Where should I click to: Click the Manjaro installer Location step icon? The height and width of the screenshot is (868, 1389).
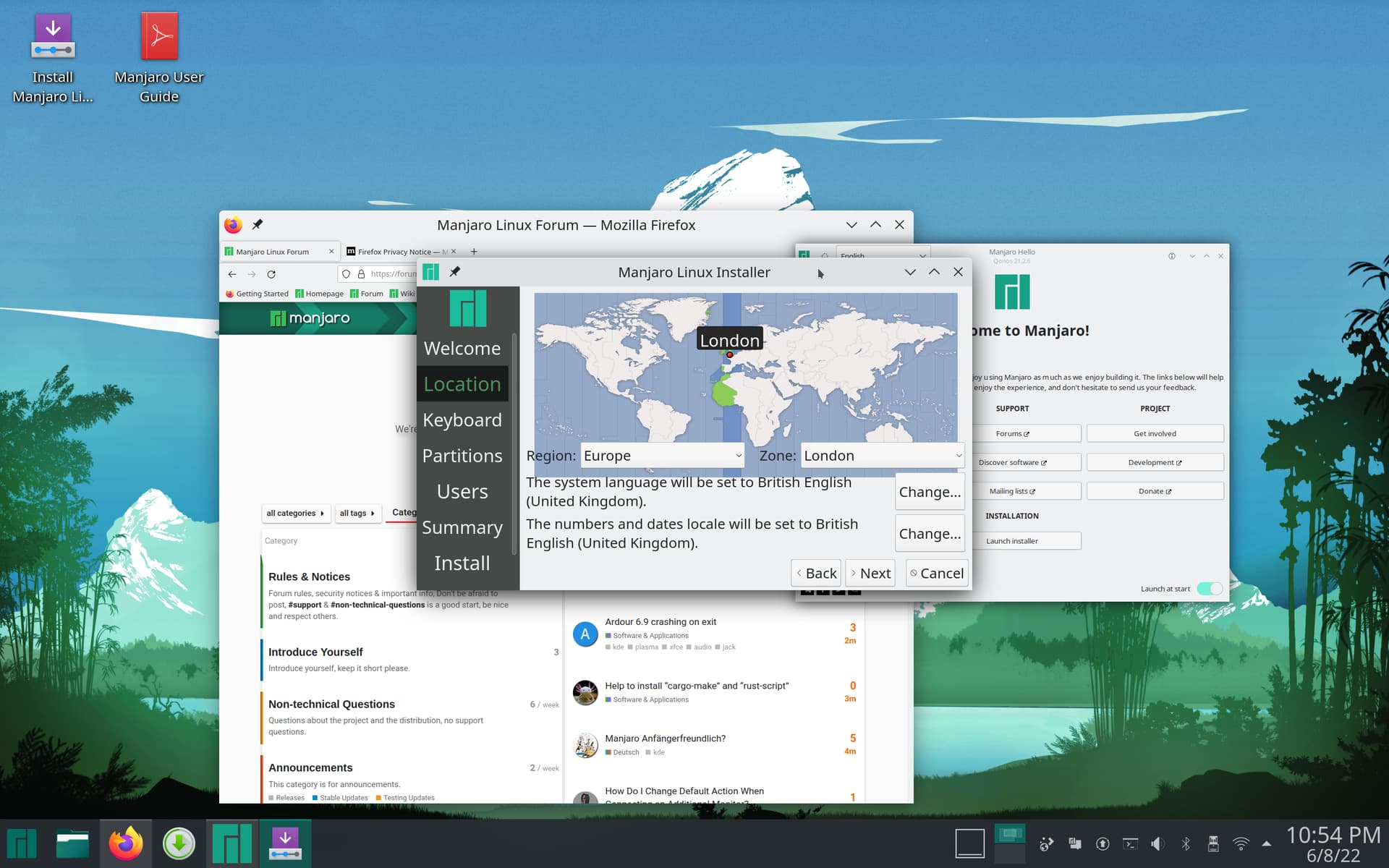(461, 383)
